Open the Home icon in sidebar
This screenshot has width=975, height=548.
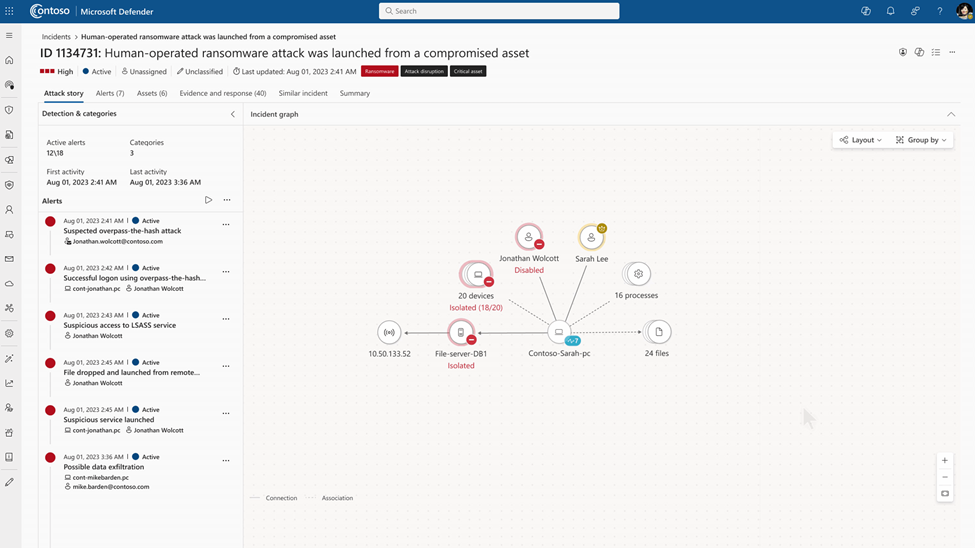coord(9,60)
